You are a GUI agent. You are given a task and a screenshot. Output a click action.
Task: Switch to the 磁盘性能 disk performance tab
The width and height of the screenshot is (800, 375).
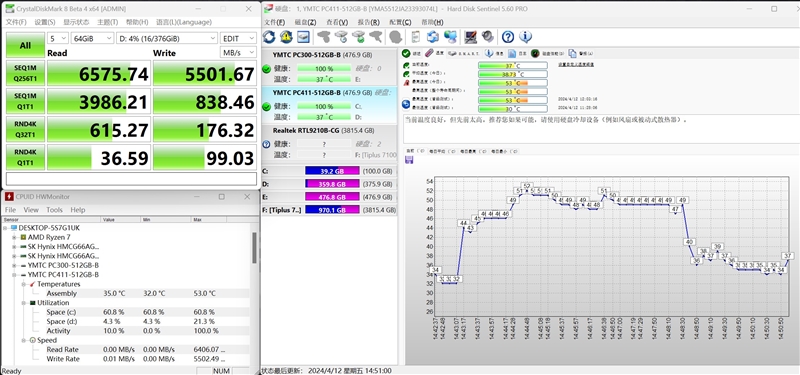546,53
